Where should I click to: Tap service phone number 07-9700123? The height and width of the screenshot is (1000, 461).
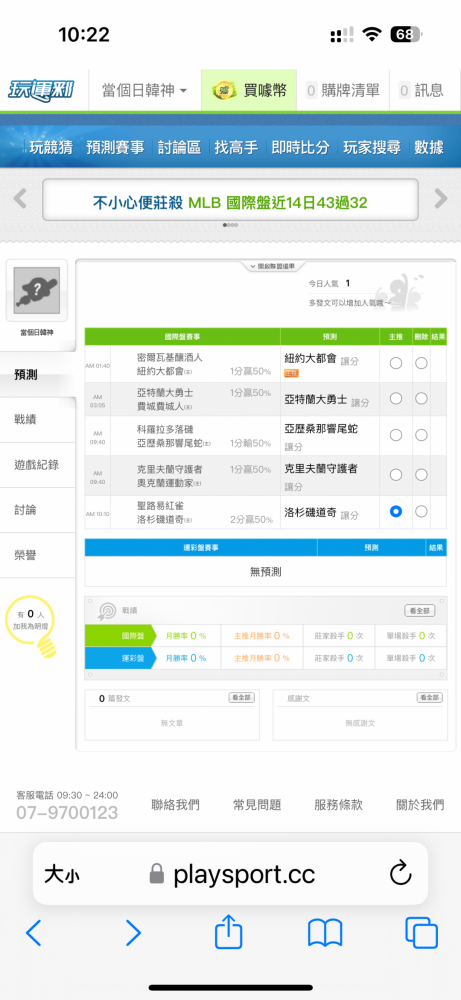point(67,813)
